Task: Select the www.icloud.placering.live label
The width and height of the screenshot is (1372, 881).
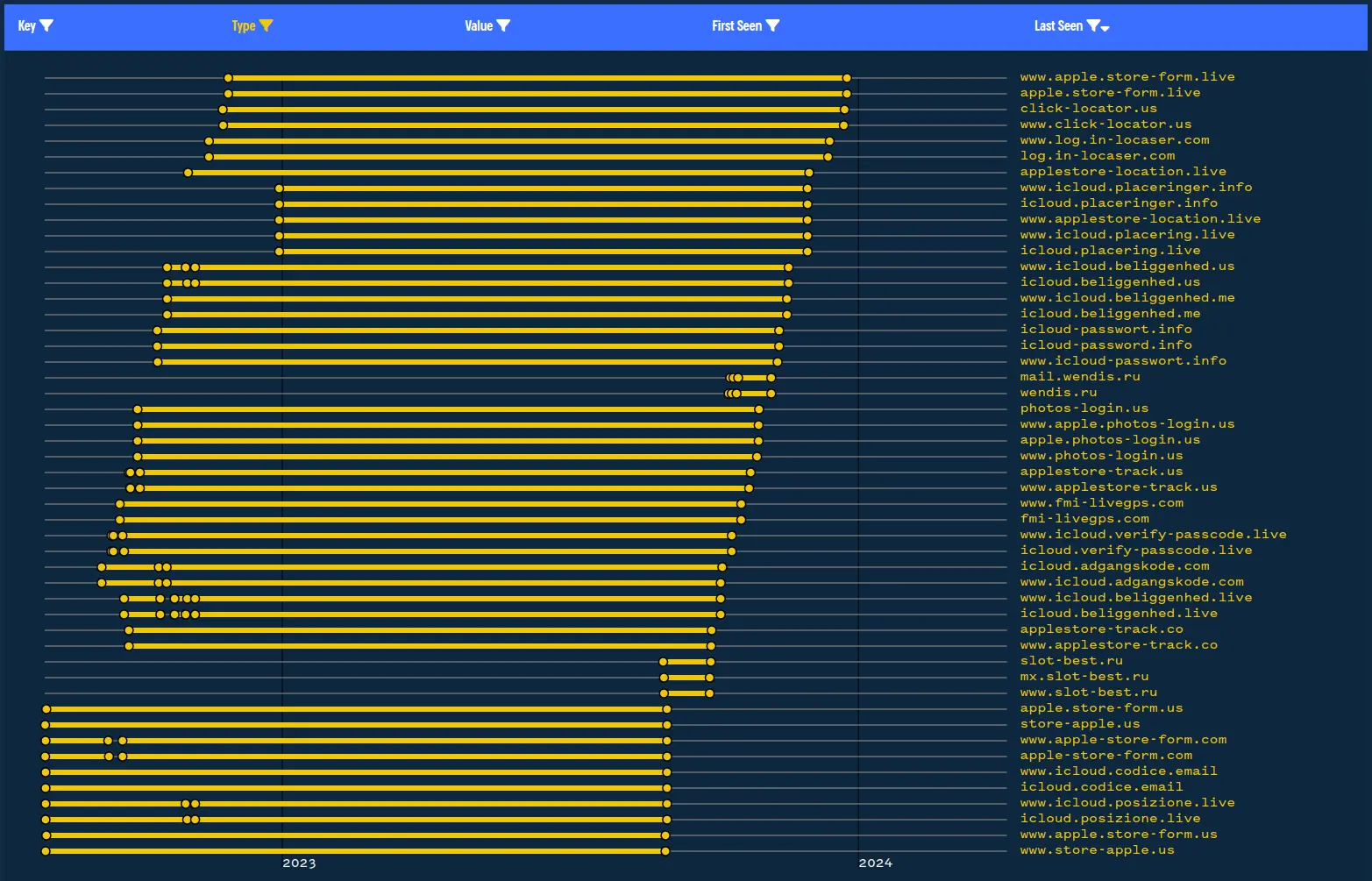Action: 1127,235
